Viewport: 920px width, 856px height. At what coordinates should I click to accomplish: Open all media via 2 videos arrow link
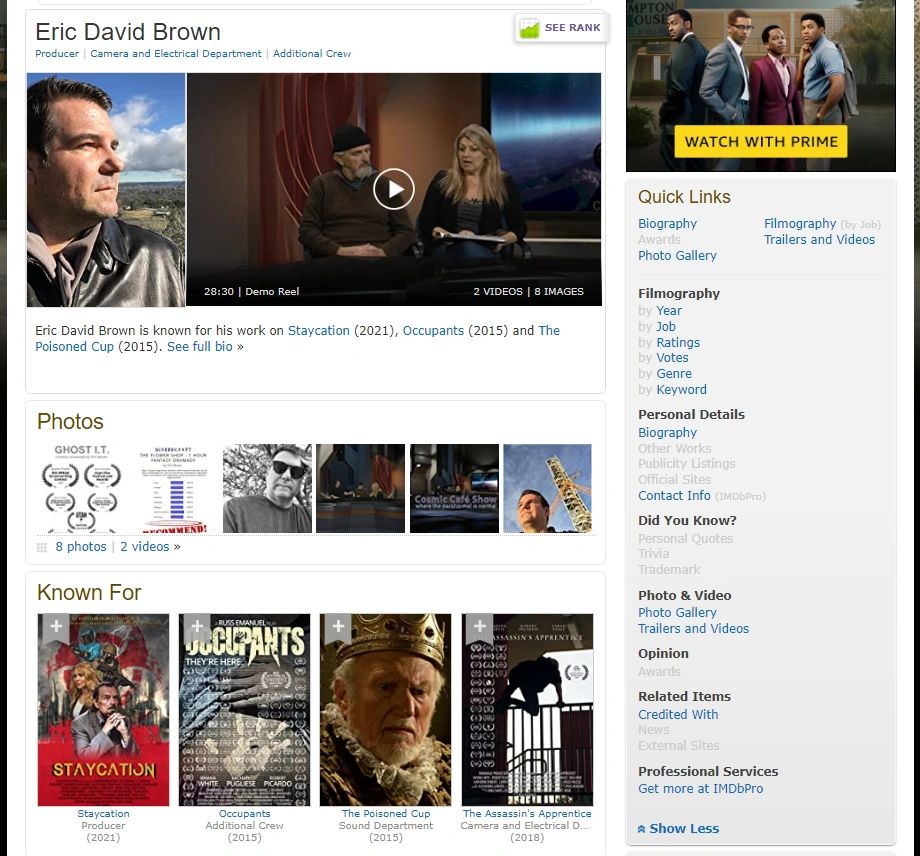click(x=150, y=547)
